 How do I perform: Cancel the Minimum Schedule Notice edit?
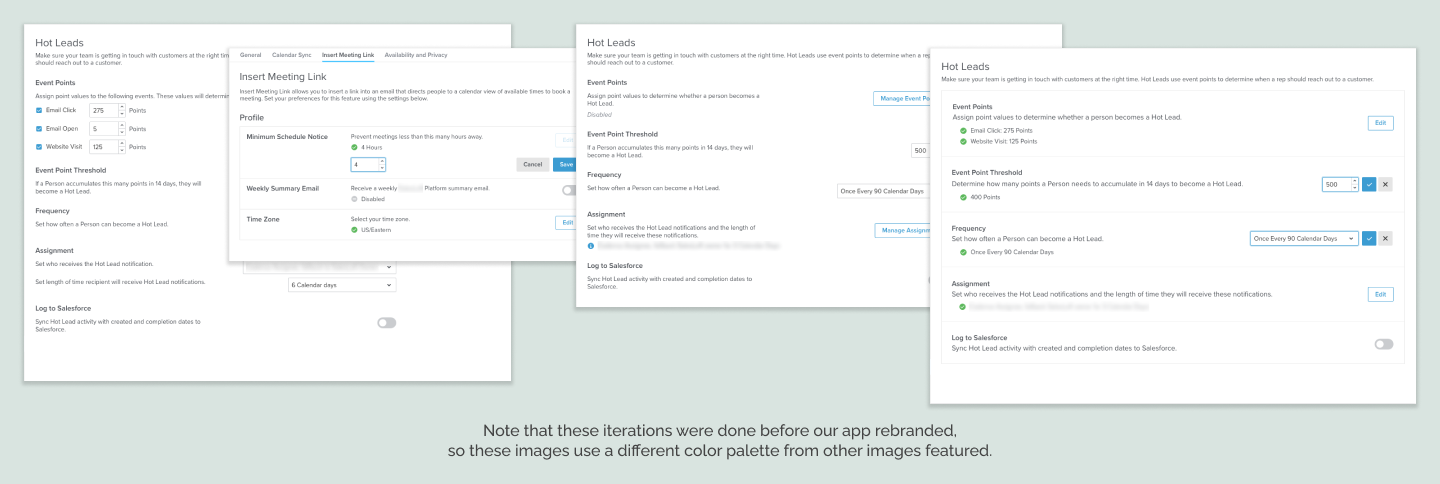pos(532,164)
